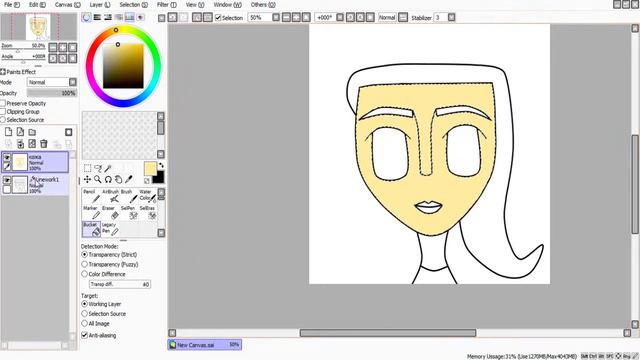Select Color Difference detection mode
This screenshot has width=640, height=360.
coord(84,274)
